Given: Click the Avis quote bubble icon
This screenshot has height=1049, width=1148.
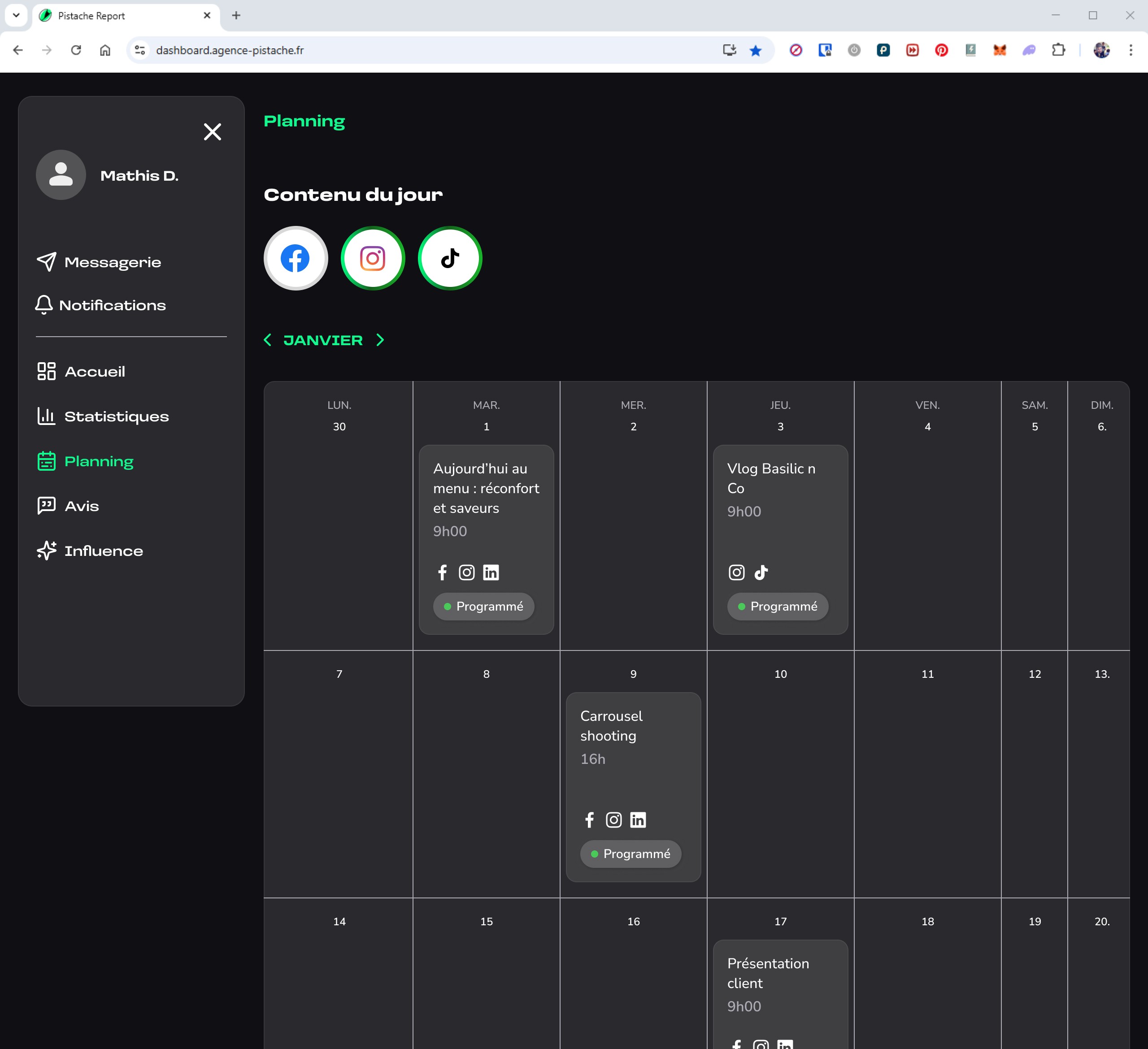Looking at the screenshot, I should click(46, 505).
